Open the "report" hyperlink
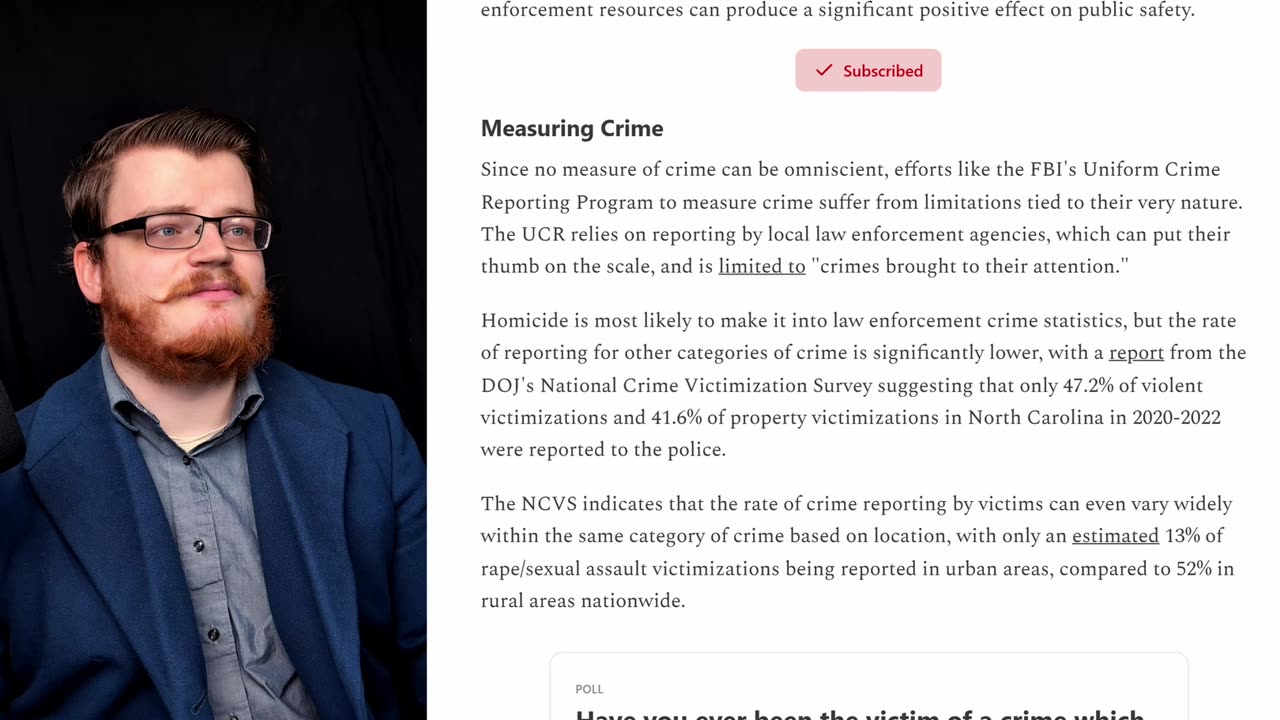Image resolution: width=1280 pixels, height=720 pixels. pyautogui.click(x=1136, y=353)
